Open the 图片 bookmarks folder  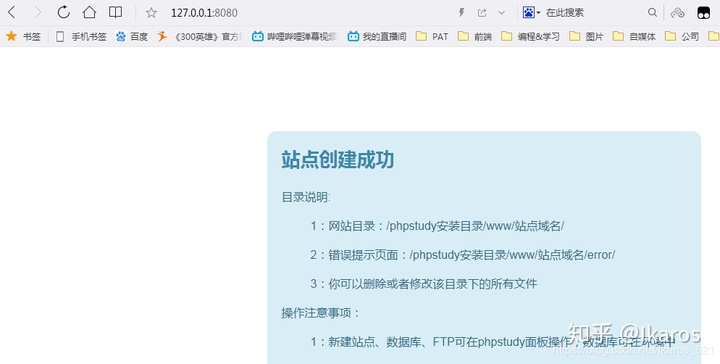click(x=586, y=36)
